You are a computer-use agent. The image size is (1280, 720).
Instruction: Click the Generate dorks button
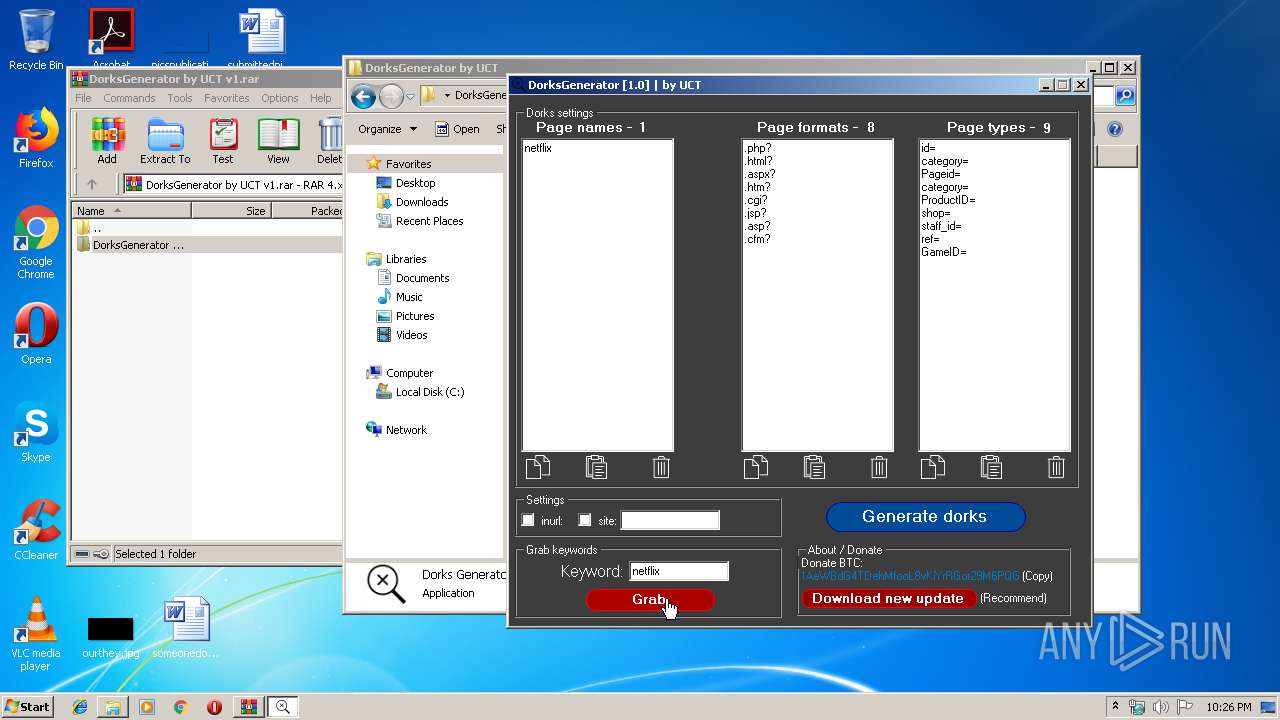925,517
